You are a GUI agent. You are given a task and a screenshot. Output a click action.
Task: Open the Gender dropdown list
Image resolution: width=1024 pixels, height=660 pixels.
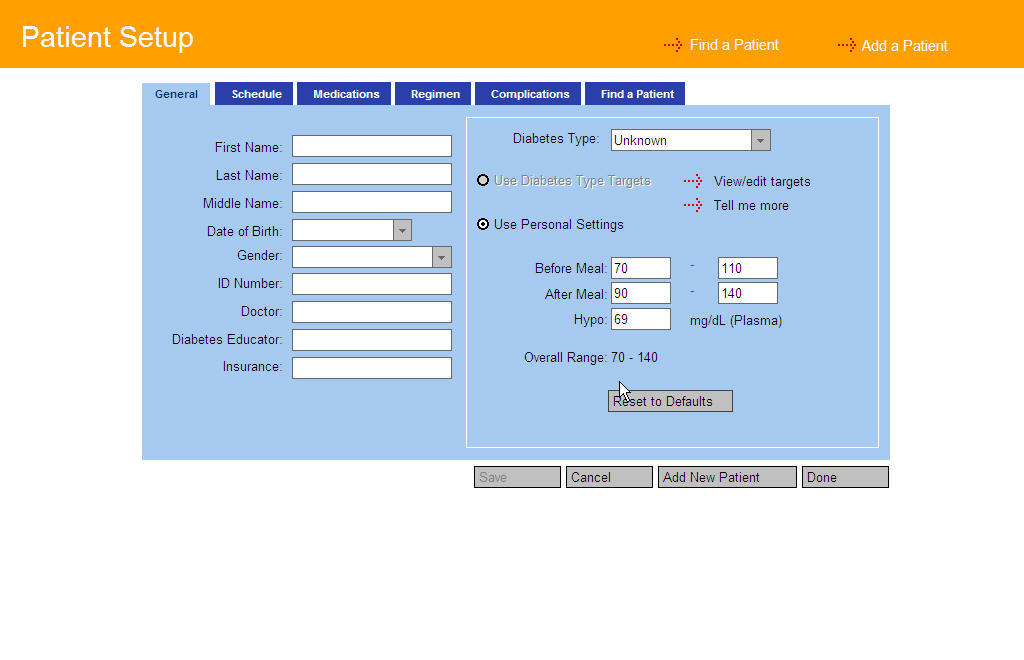pos(441,257)
